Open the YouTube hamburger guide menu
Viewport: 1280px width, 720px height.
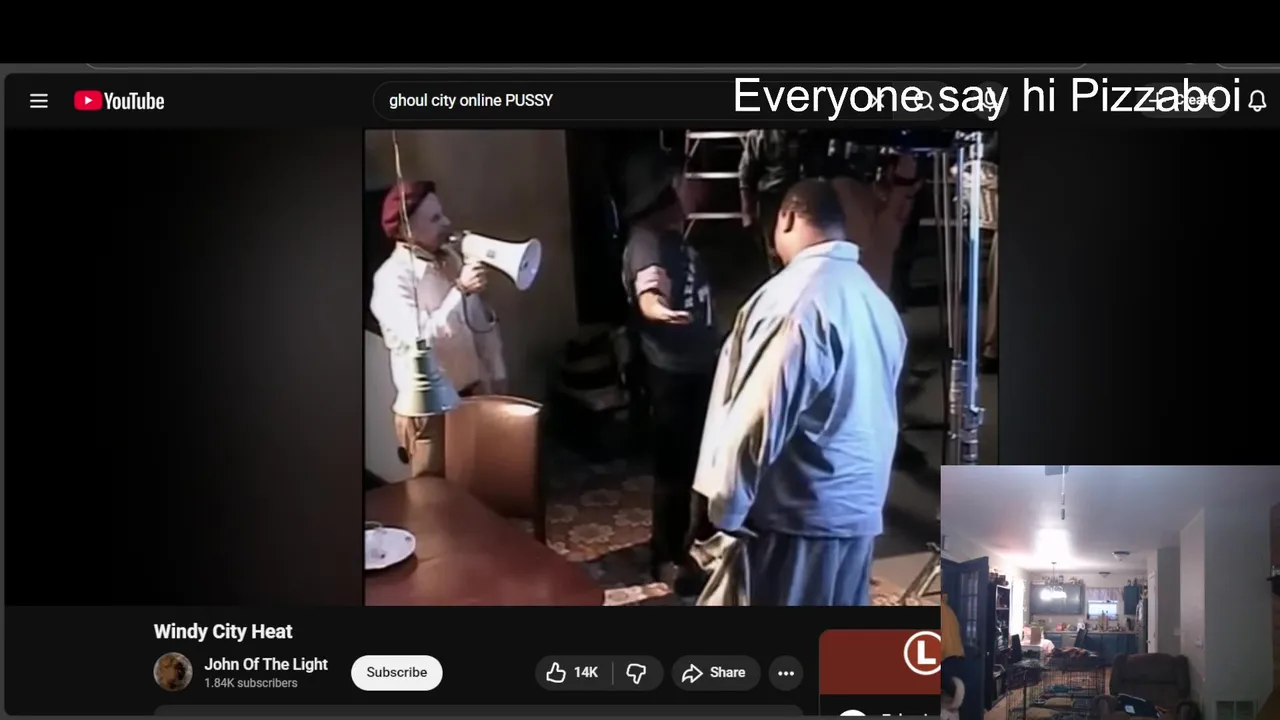pyautogui.click(x=39, y=101)
